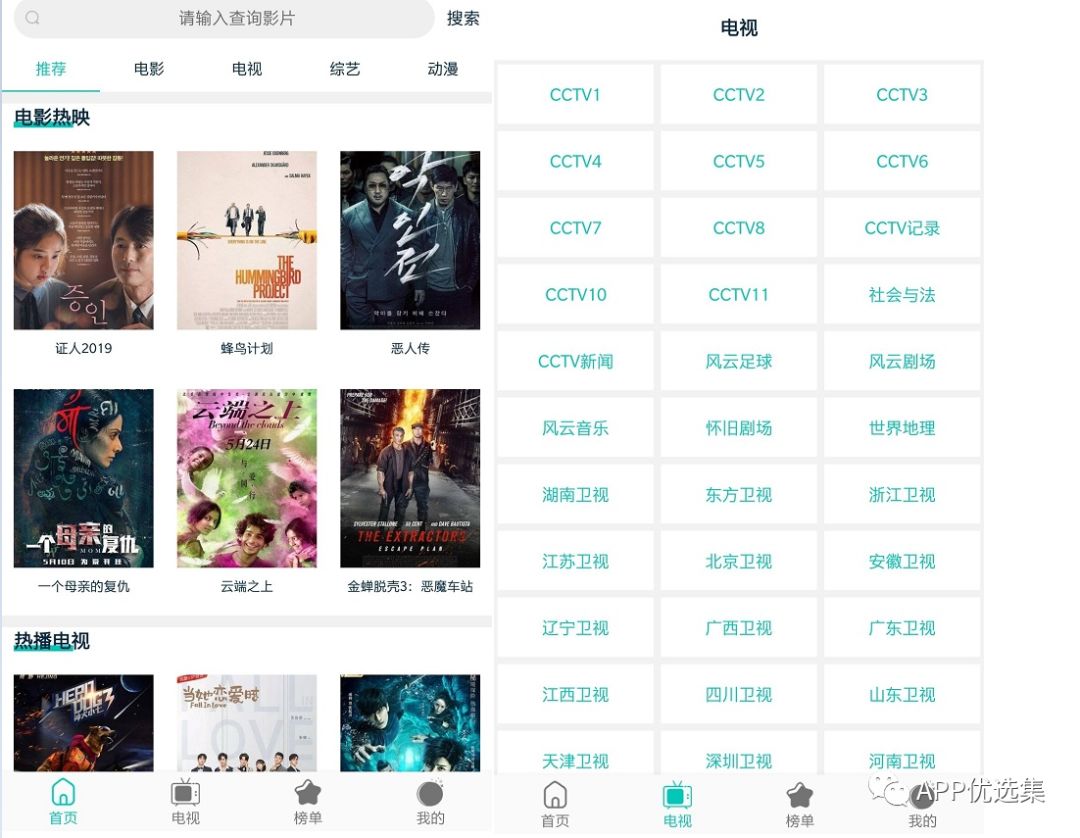
Task: Select CCTV7 channel
Action: 575,228
